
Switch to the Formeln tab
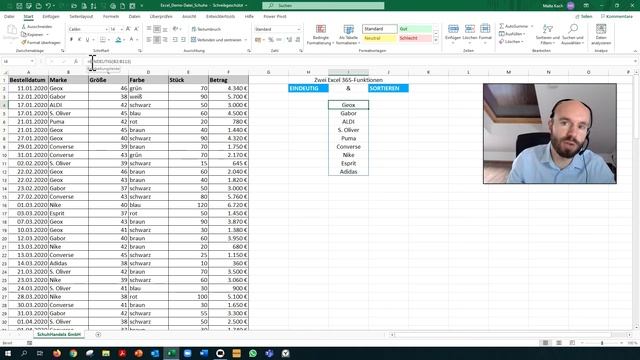111,16
